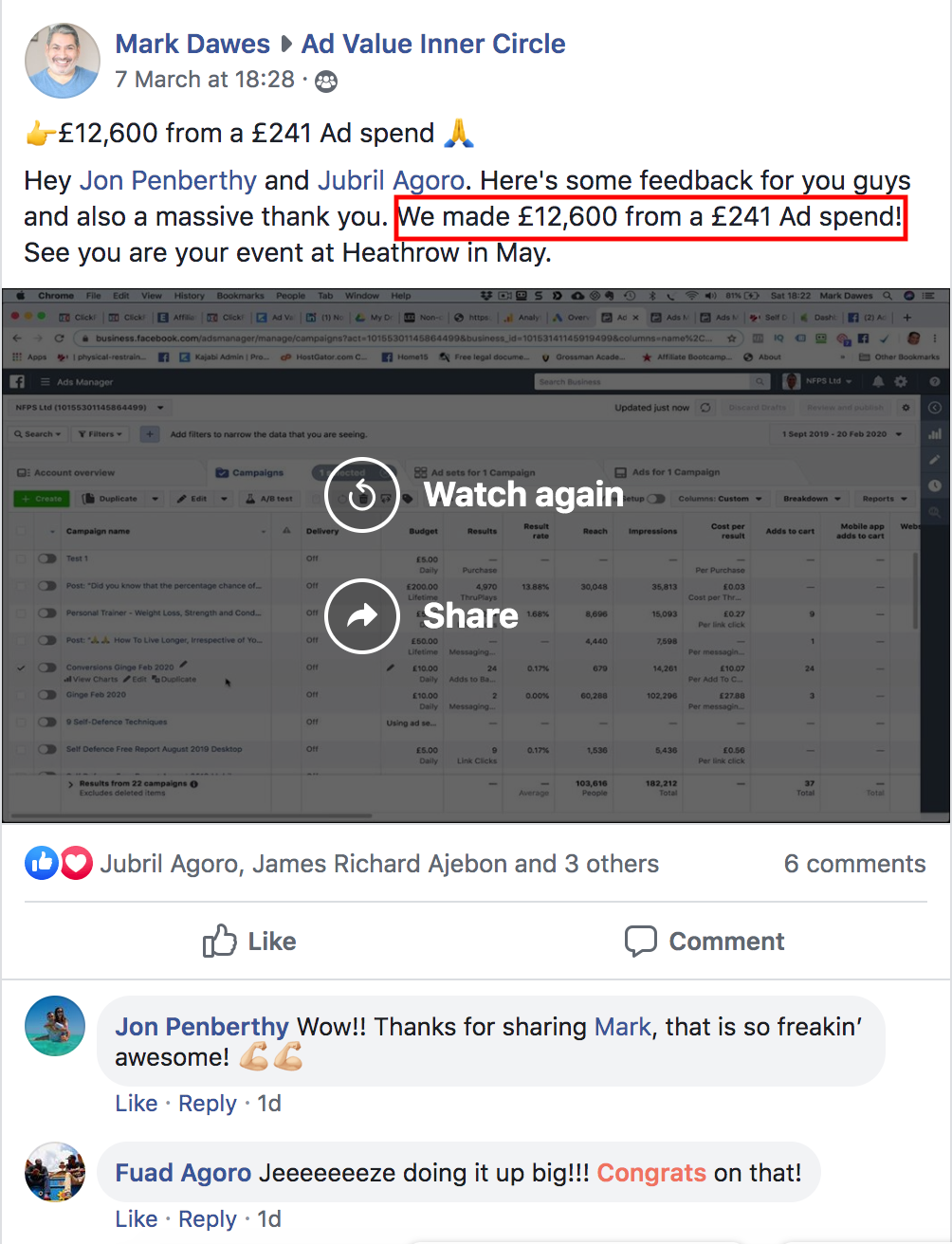
Task: Click the Watch again replay icon
Action: [x=361, y=495]
